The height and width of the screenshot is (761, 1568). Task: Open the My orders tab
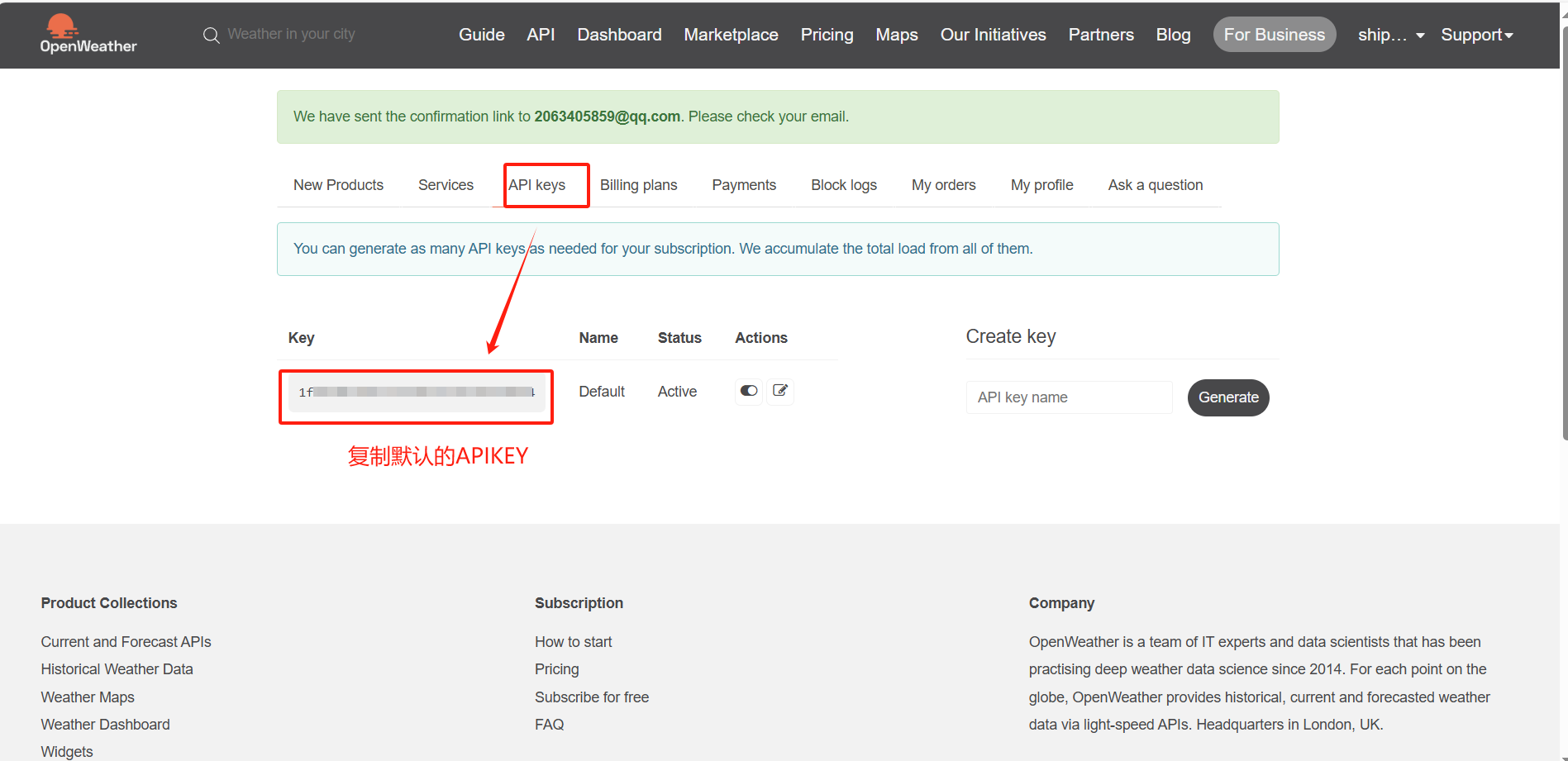943,185
